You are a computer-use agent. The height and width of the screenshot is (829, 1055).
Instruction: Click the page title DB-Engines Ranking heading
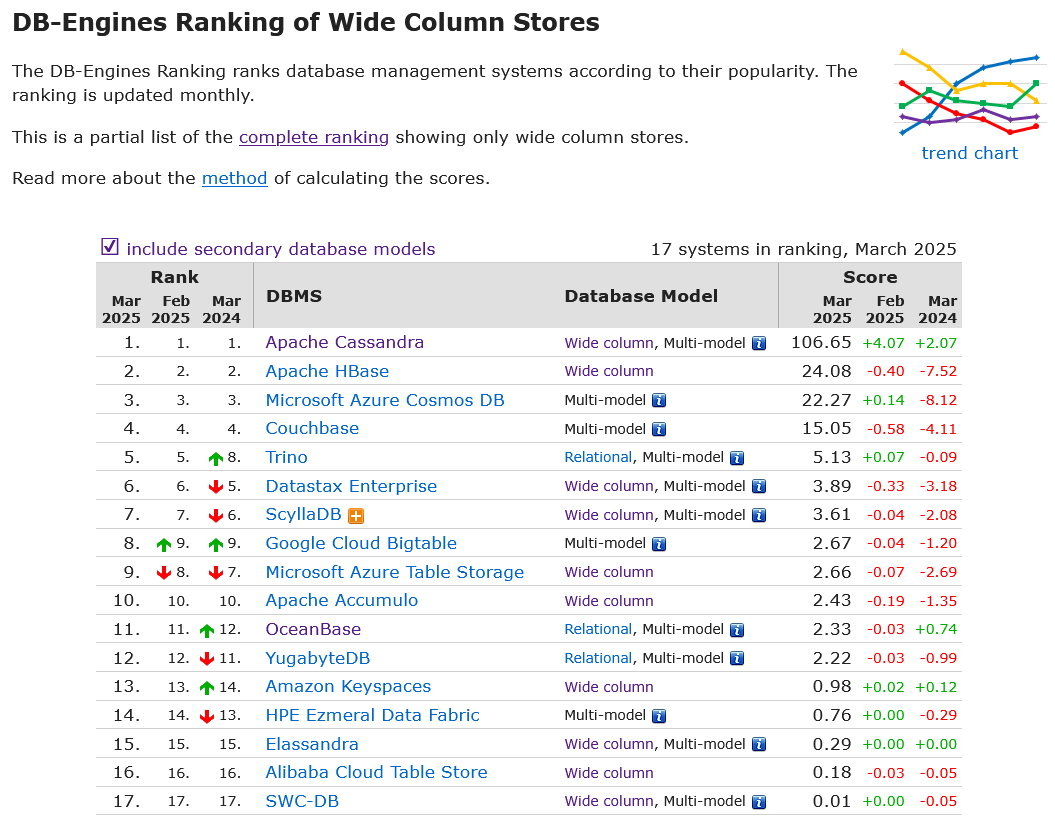pyautogui.click(x=306, y=24)
